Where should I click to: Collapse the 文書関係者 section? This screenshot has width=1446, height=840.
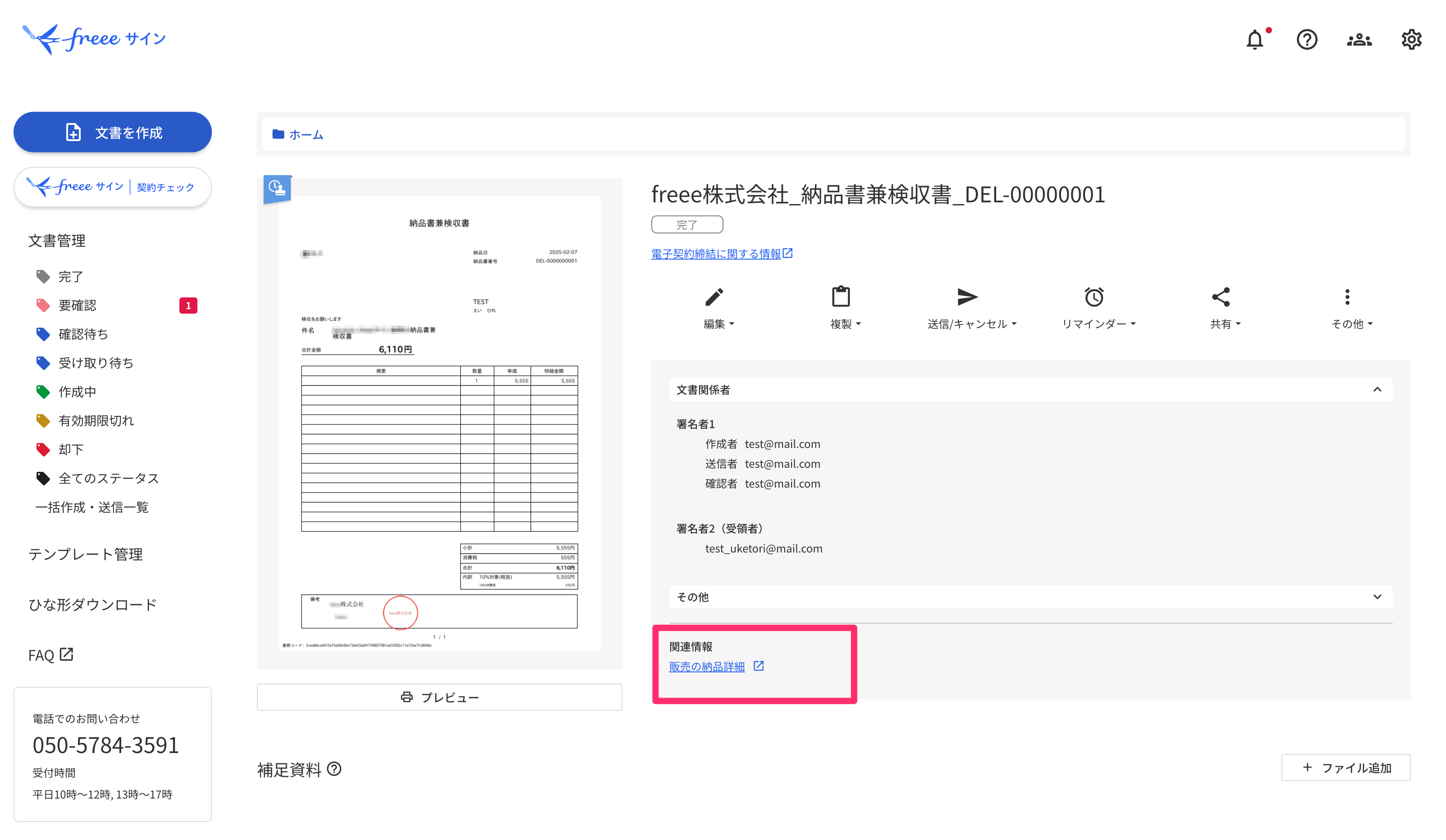[x=1377, y=390]
